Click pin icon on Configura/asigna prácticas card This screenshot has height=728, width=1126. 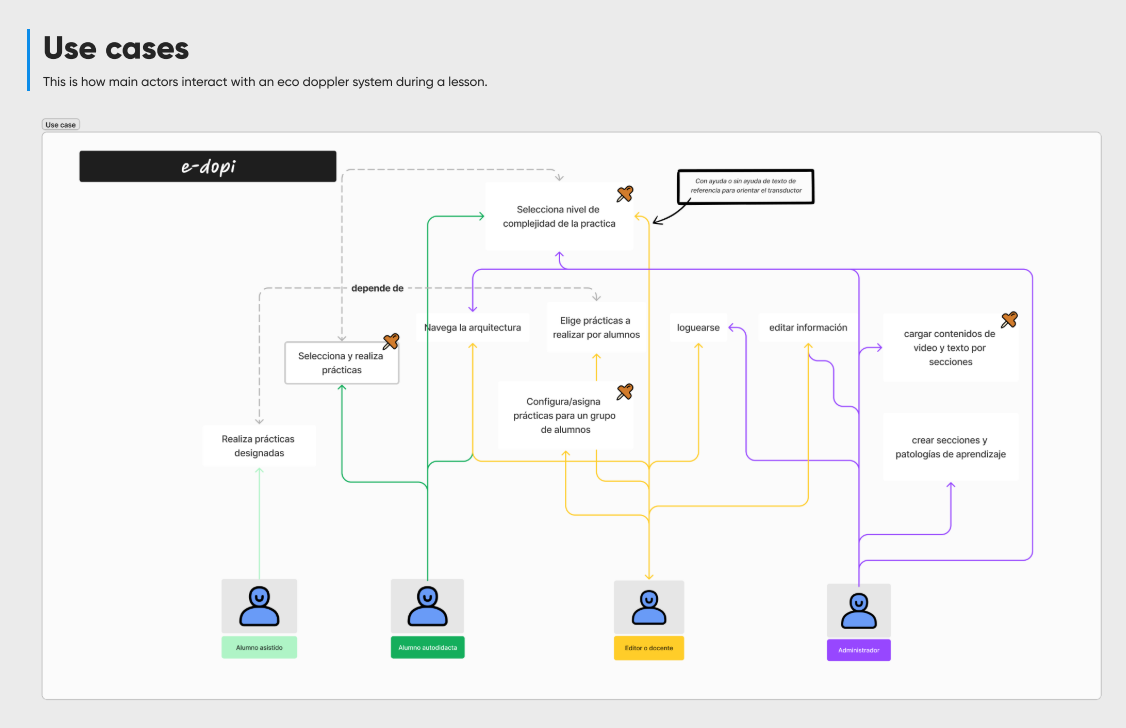[625, 391]
